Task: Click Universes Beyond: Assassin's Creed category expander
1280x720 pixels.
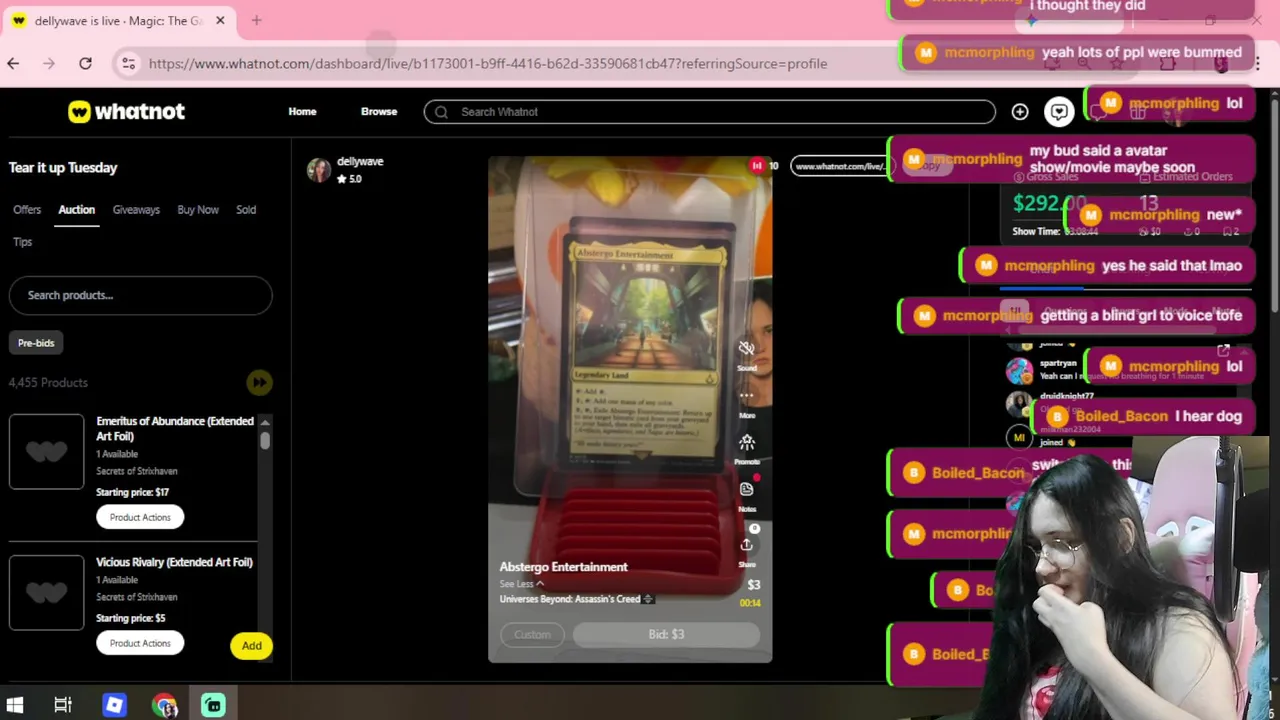Action: (647, 599)
